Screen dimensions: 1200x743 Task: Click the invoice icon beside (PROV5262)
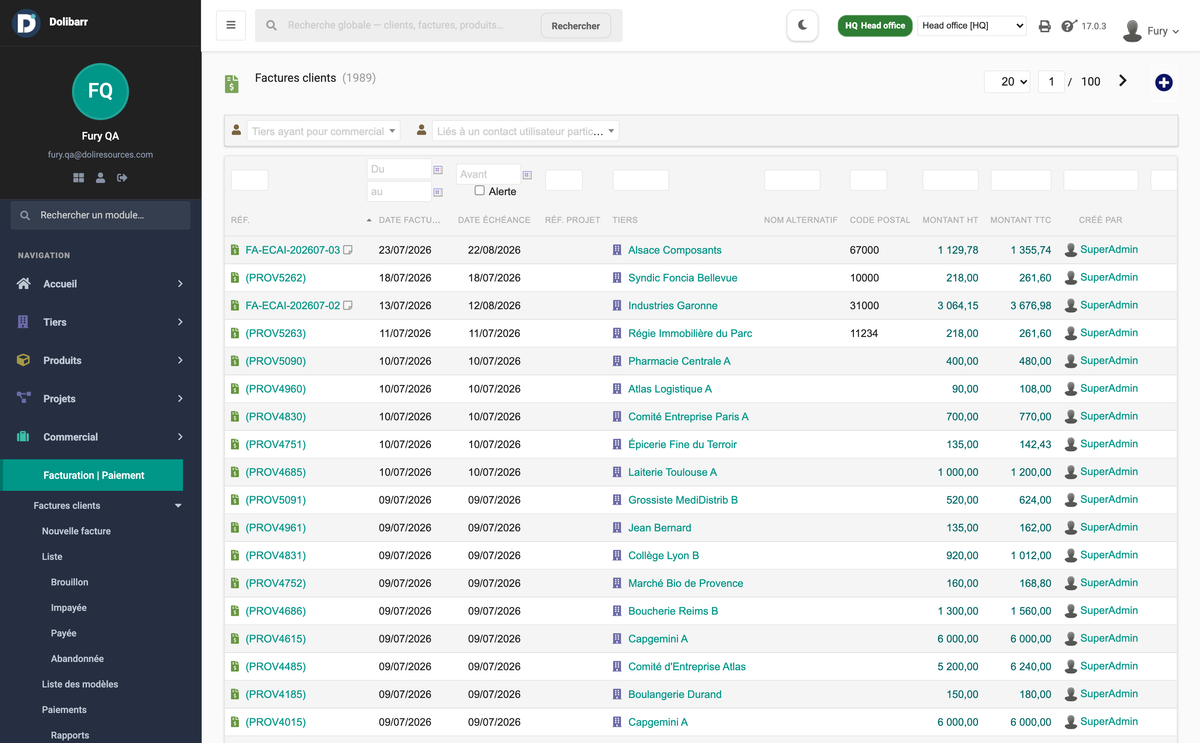[235, 278]
